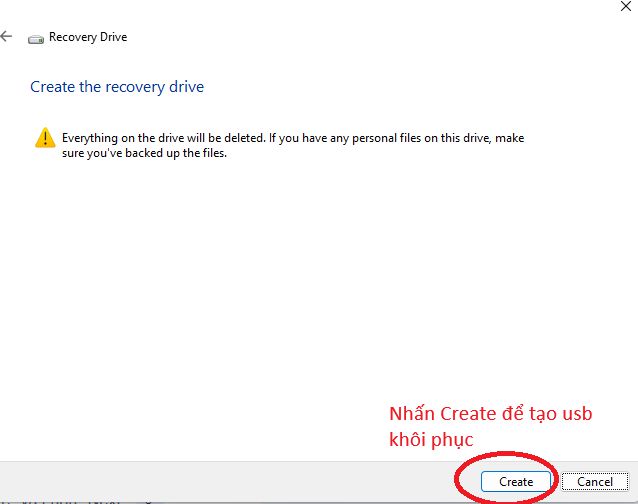Viewport: 638px width, 504px height.
Task: Click the red "Nhấn Create để tạo usb" annotation
Action: click(x=490, y=414)
